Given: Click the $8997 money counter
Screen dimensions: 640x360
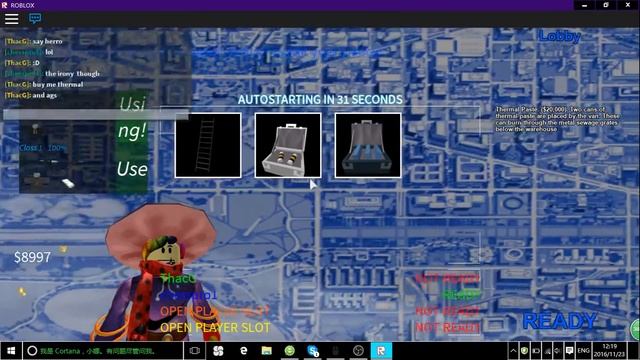Looking at the screenshot, I should pos(32,257).
